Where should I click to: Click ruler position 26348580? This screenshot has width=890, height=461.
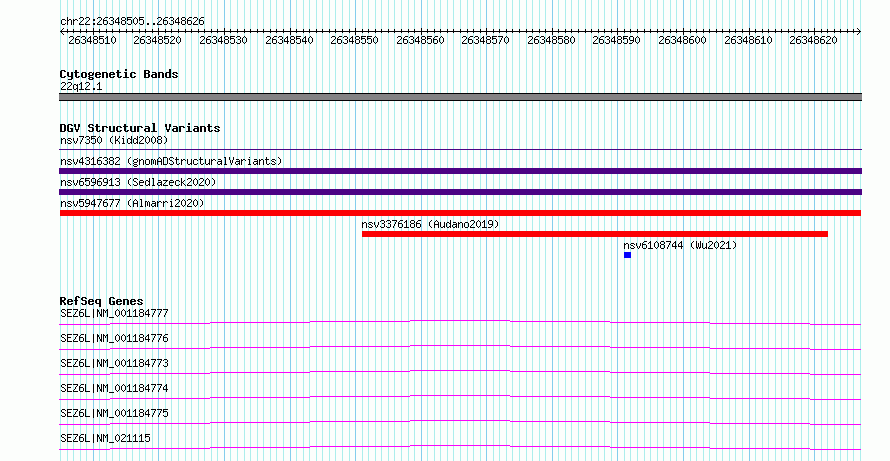(551, 40)
